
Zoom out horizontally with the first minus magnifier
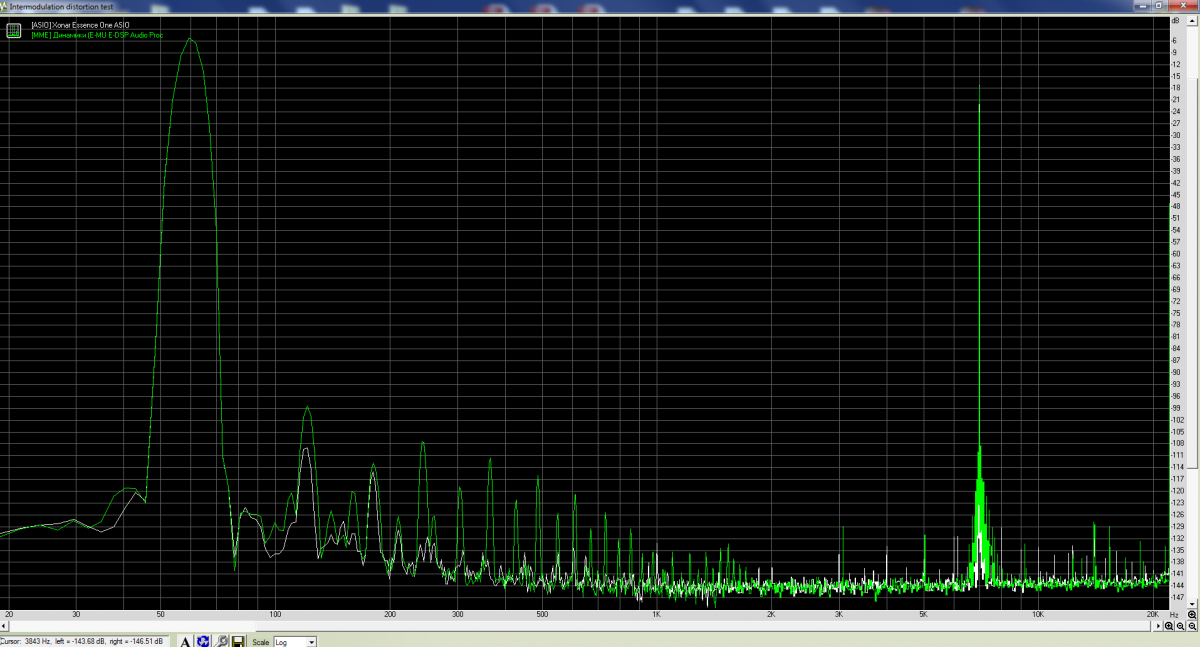click(1181, 625)
